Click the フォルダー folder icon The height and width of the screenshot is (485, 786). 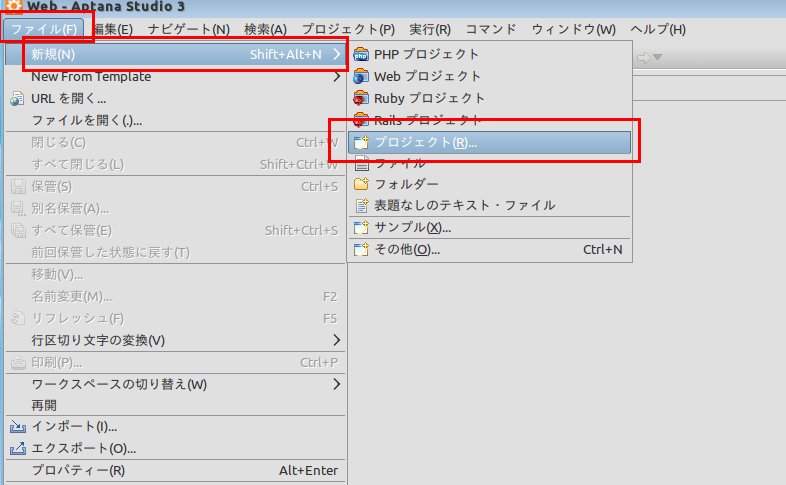click(x=361, y=184)
